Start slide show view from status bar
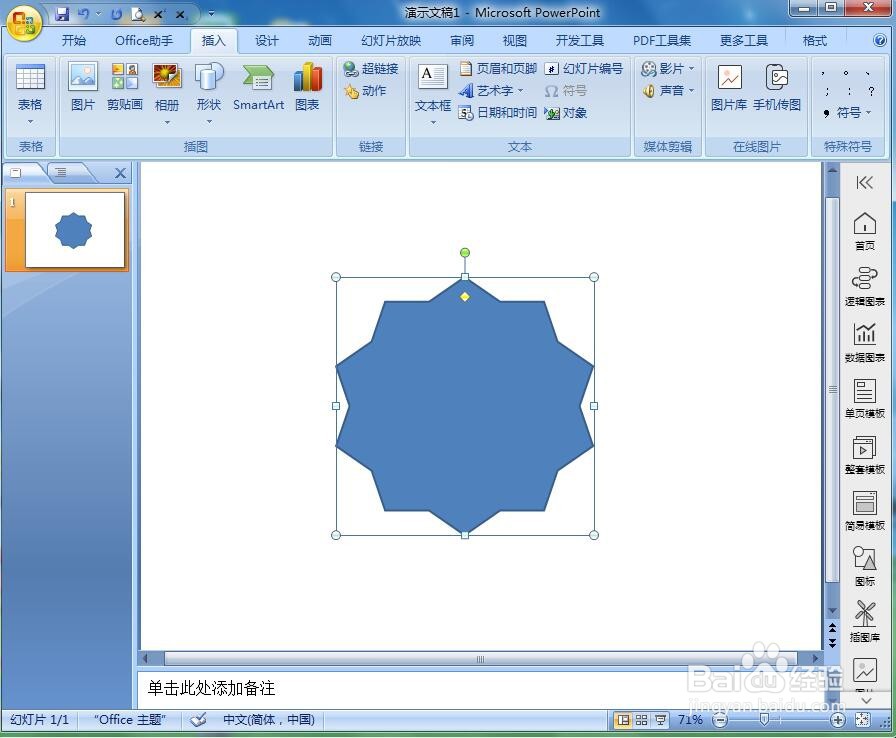This screenshot has width=896, height=738. (660, 720)
